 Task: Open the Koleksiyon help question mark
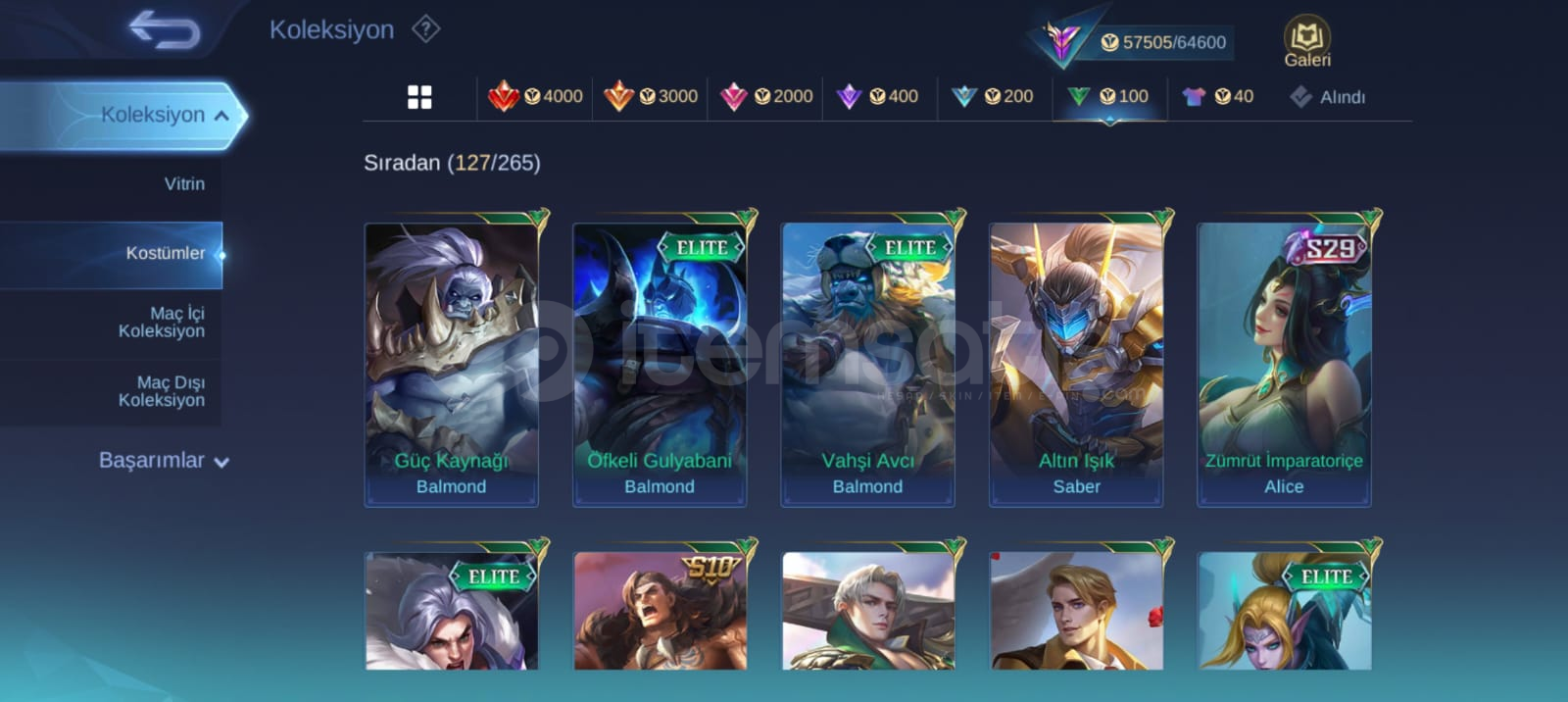coord(425,29)
